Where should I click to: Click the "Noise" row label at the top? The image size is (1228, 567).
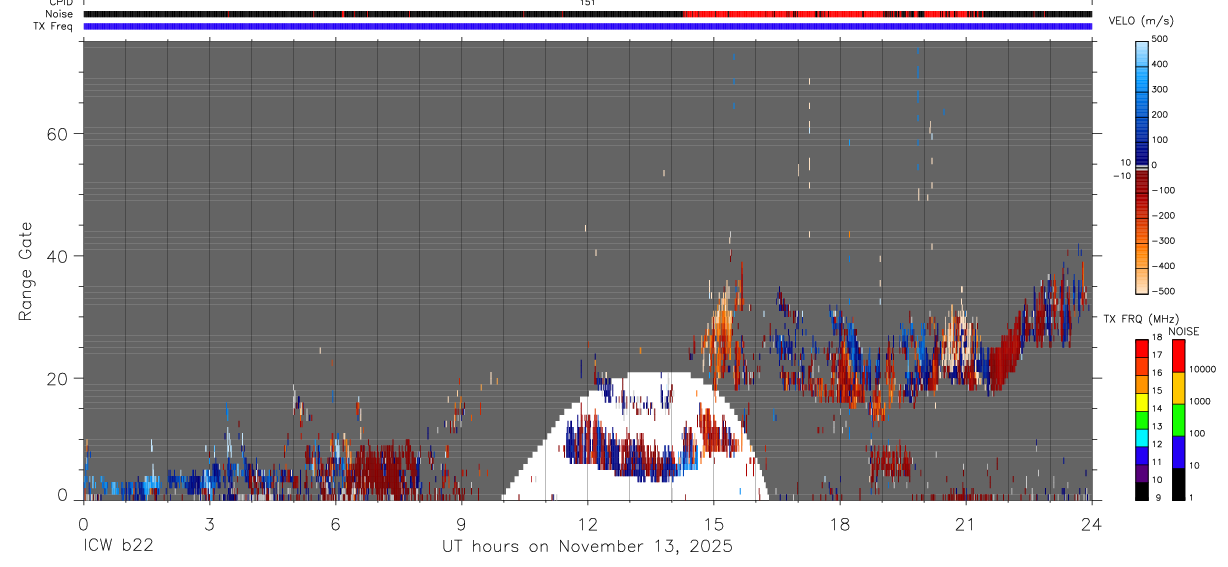pos(59,14)
